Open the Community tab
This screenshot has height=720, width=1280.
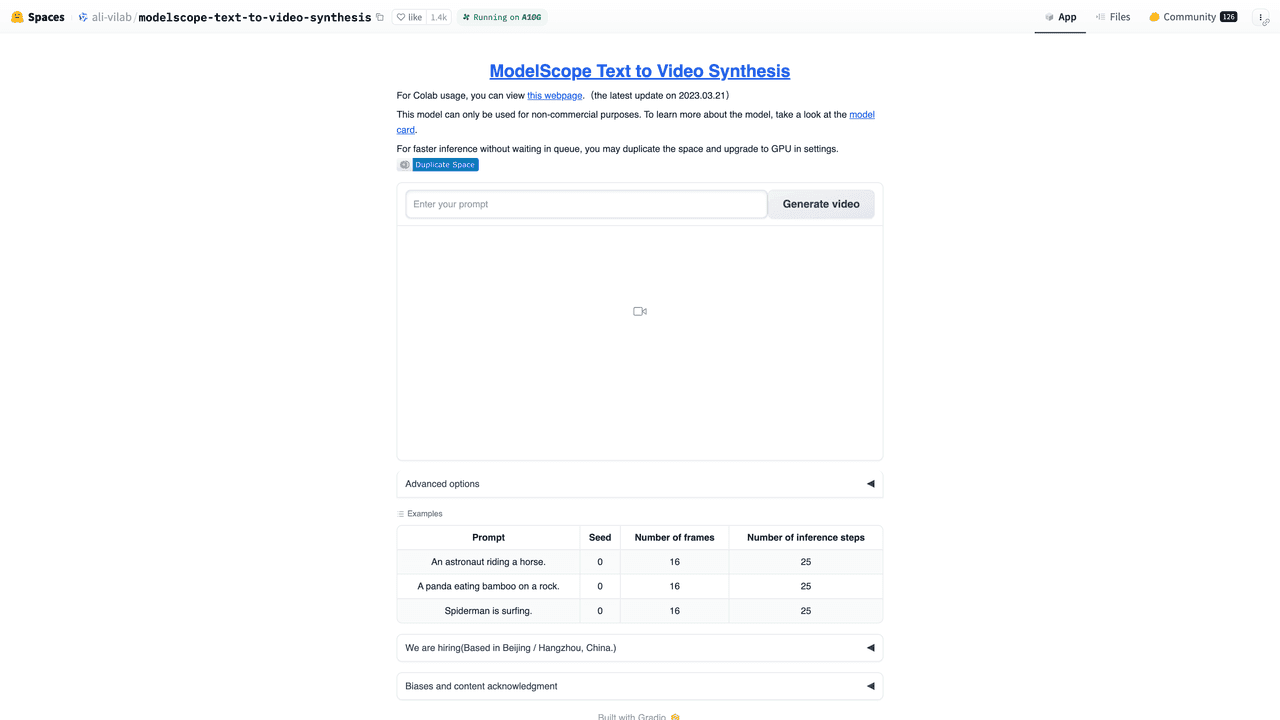tap(1192, 17)
